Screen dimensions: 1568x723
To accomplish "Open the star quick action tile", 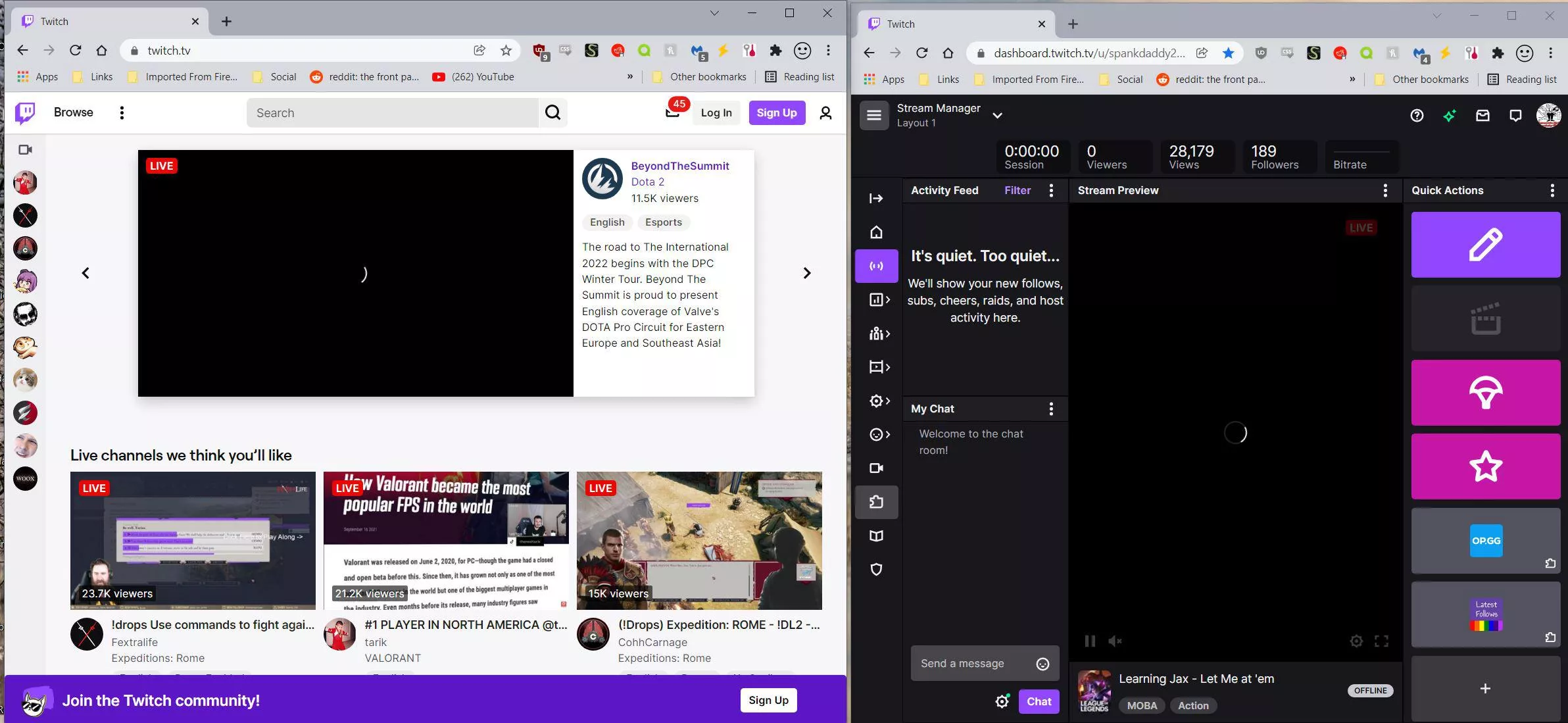I will tap(1484, 466).
